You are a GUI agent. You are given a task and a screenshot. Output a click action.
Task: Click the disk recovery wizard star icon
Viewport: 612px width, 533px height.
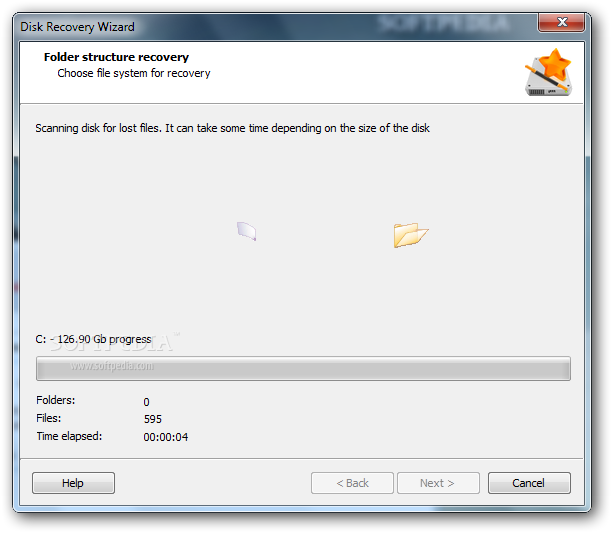548,73
